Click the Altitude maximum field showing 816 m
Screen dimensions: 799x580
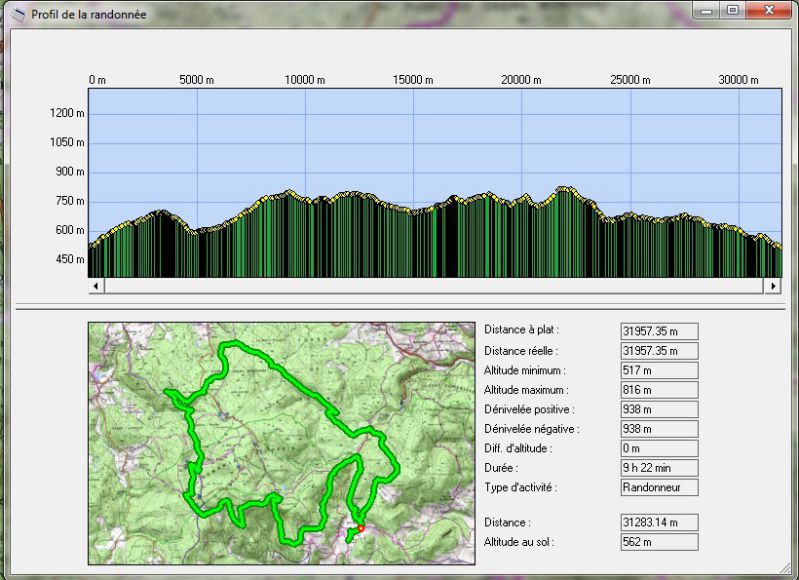click(658, 390)
